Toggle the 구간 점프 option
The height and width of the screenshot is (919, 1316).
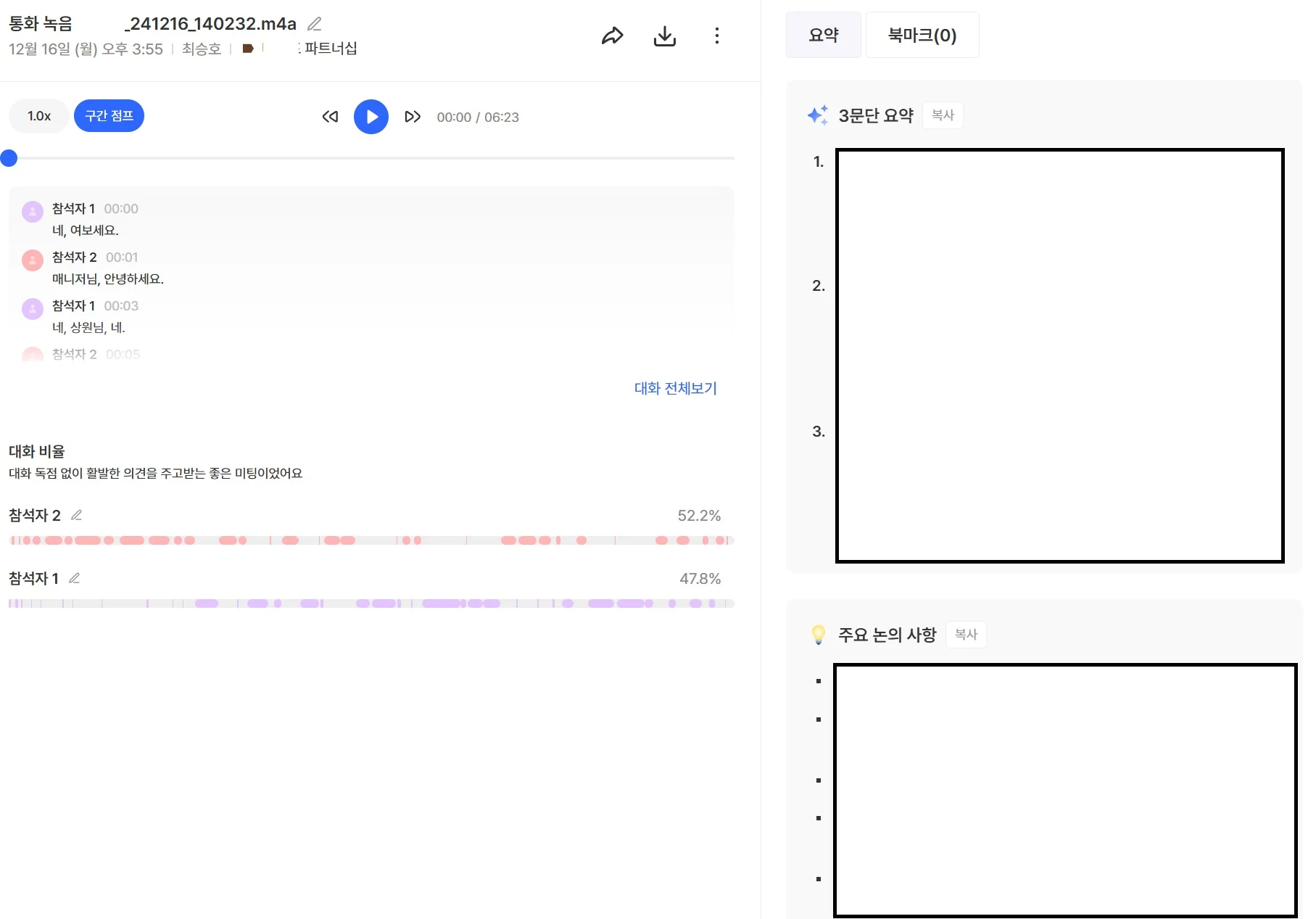pos(109,115)
